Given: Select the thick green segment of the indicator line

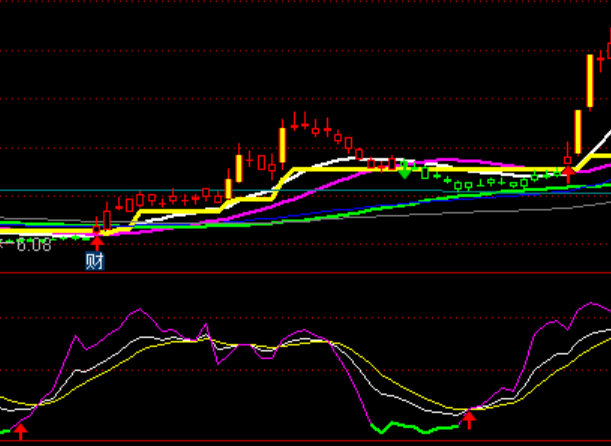Looking at the screenshot, I should click(420, 429).
